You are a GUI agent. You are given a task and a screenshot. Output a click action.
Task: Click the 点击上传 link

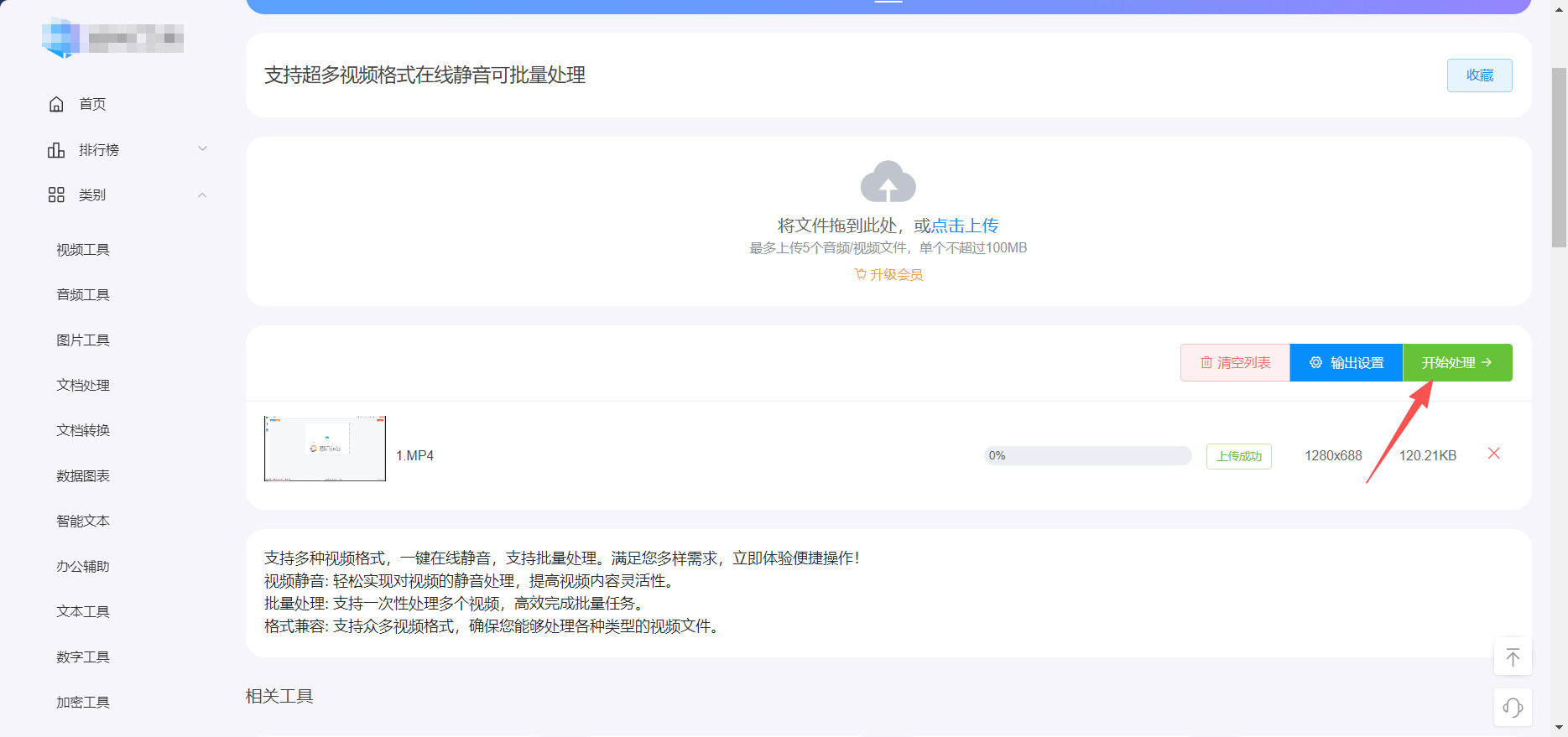click(x=965, y=226)
